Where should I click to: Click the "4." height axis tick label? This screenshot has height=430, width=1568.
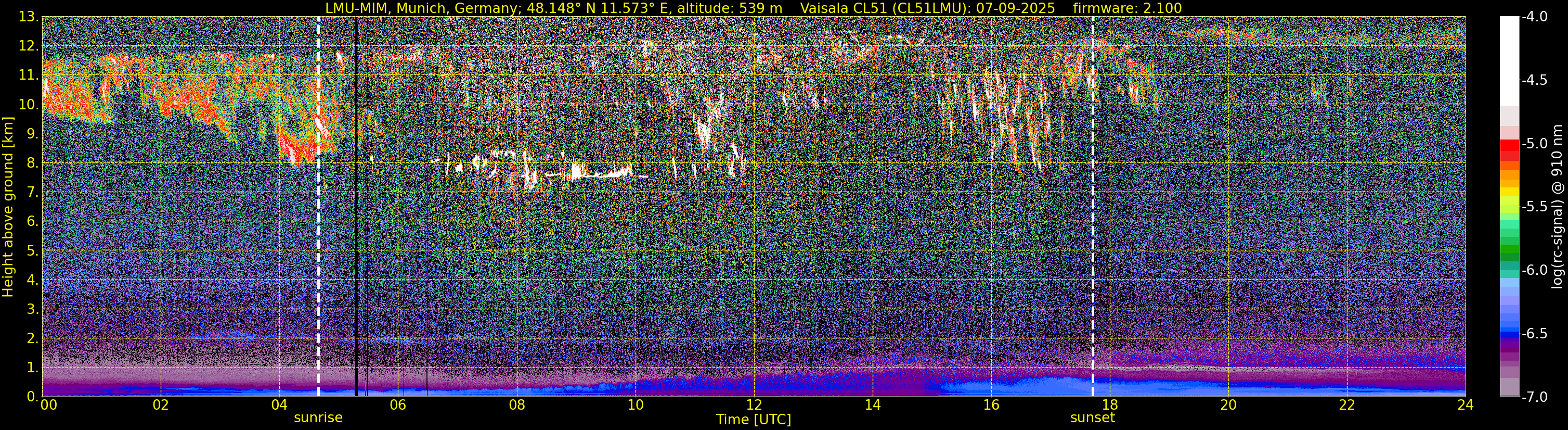(33, 280)
